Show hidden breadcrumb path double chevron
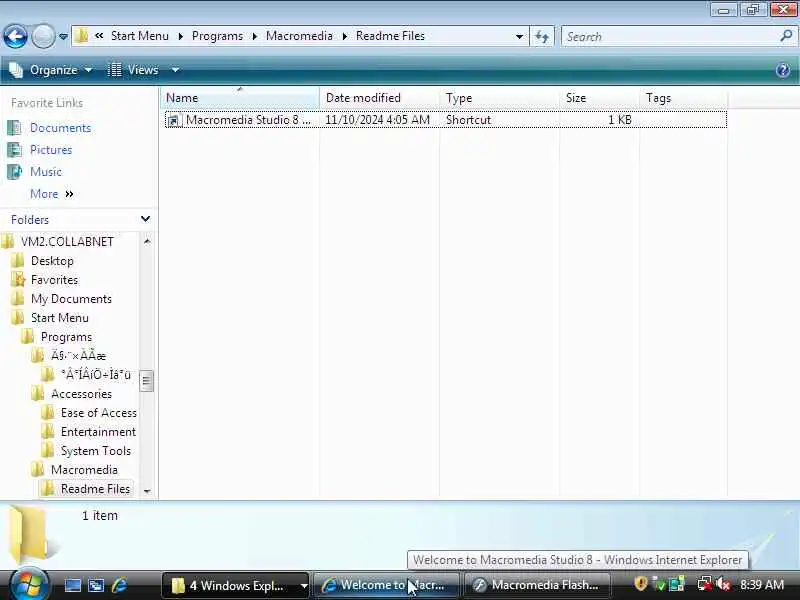 point(99,36)
